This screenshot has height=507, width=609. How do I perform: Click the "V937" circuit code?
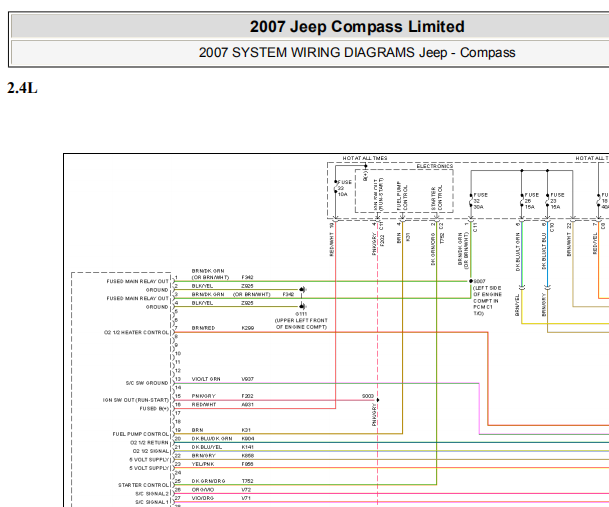tap(247, 379)
